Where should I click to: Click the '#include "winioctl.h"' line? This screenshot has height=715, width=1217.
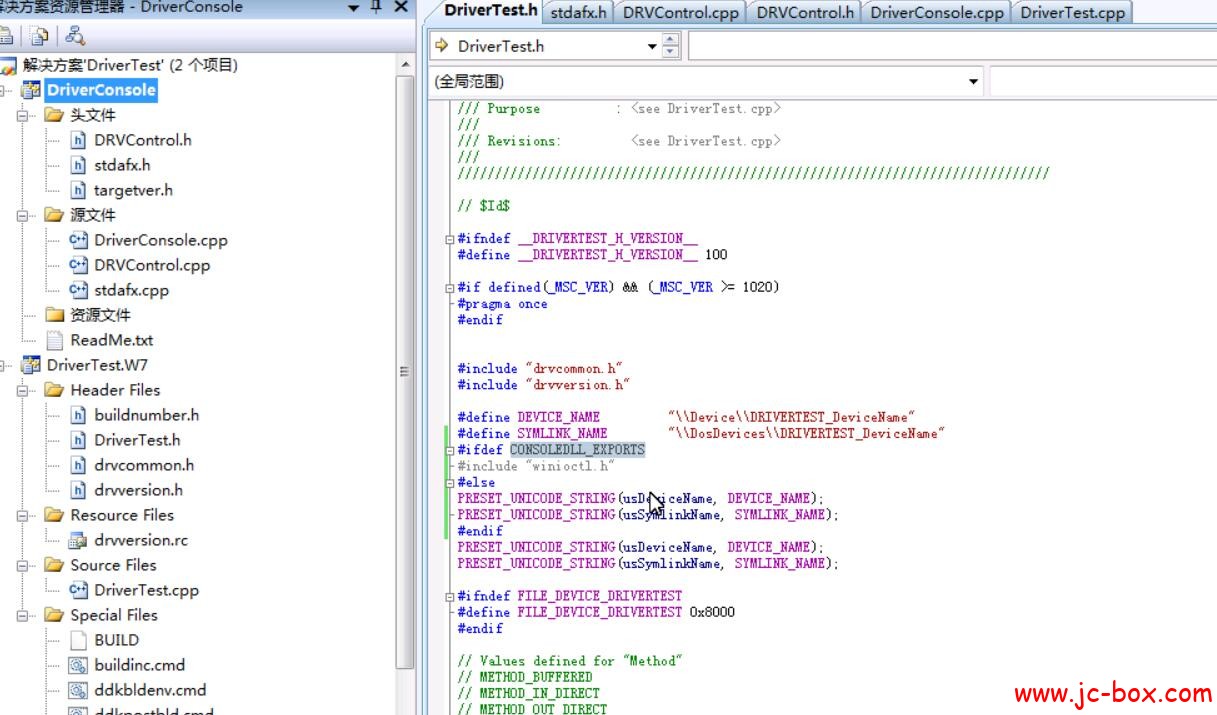[536, 466]
